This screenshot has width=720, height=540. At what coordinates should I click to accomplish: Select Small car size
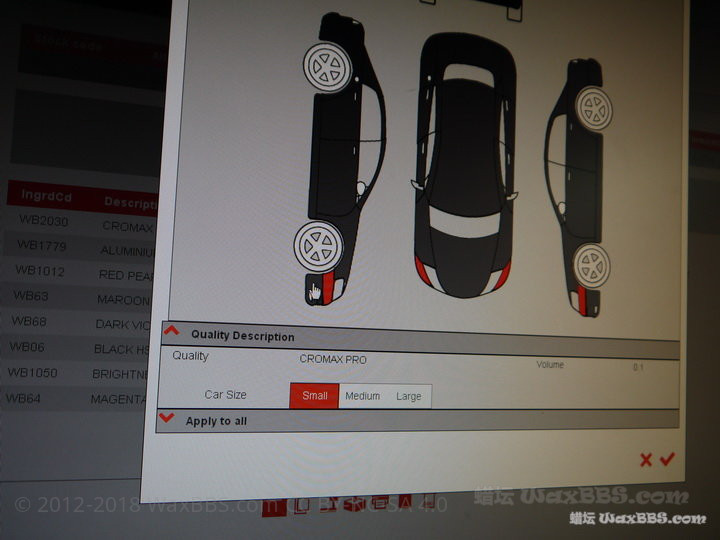tap(314, 396)
